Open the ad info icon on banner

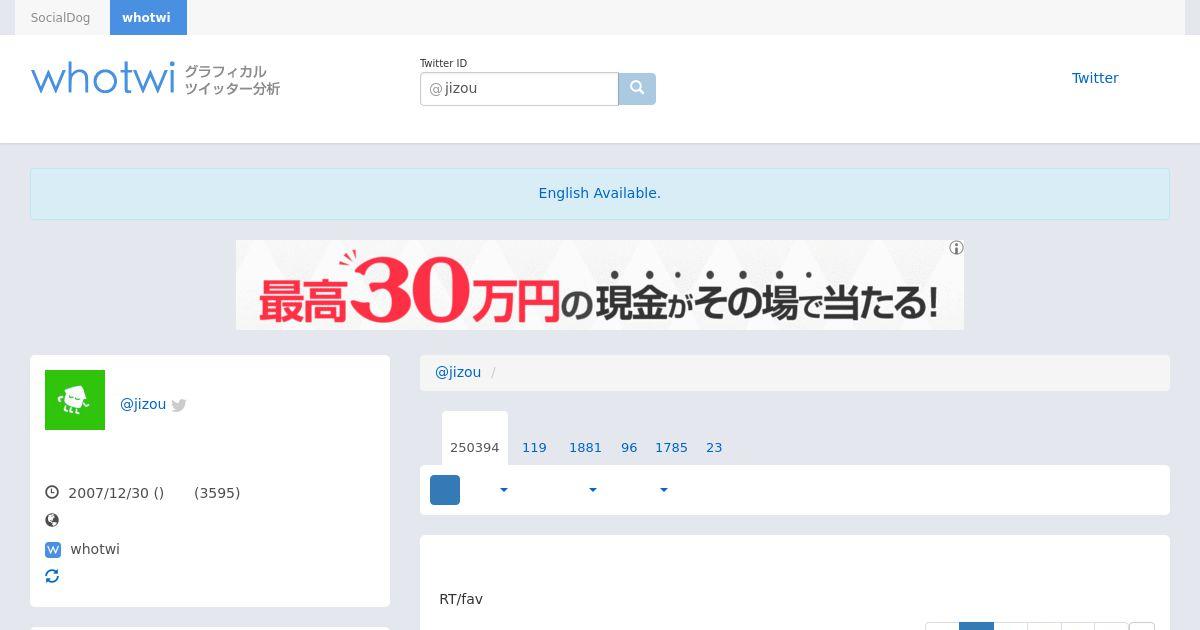pyautogui.click(x=956, y=248)
